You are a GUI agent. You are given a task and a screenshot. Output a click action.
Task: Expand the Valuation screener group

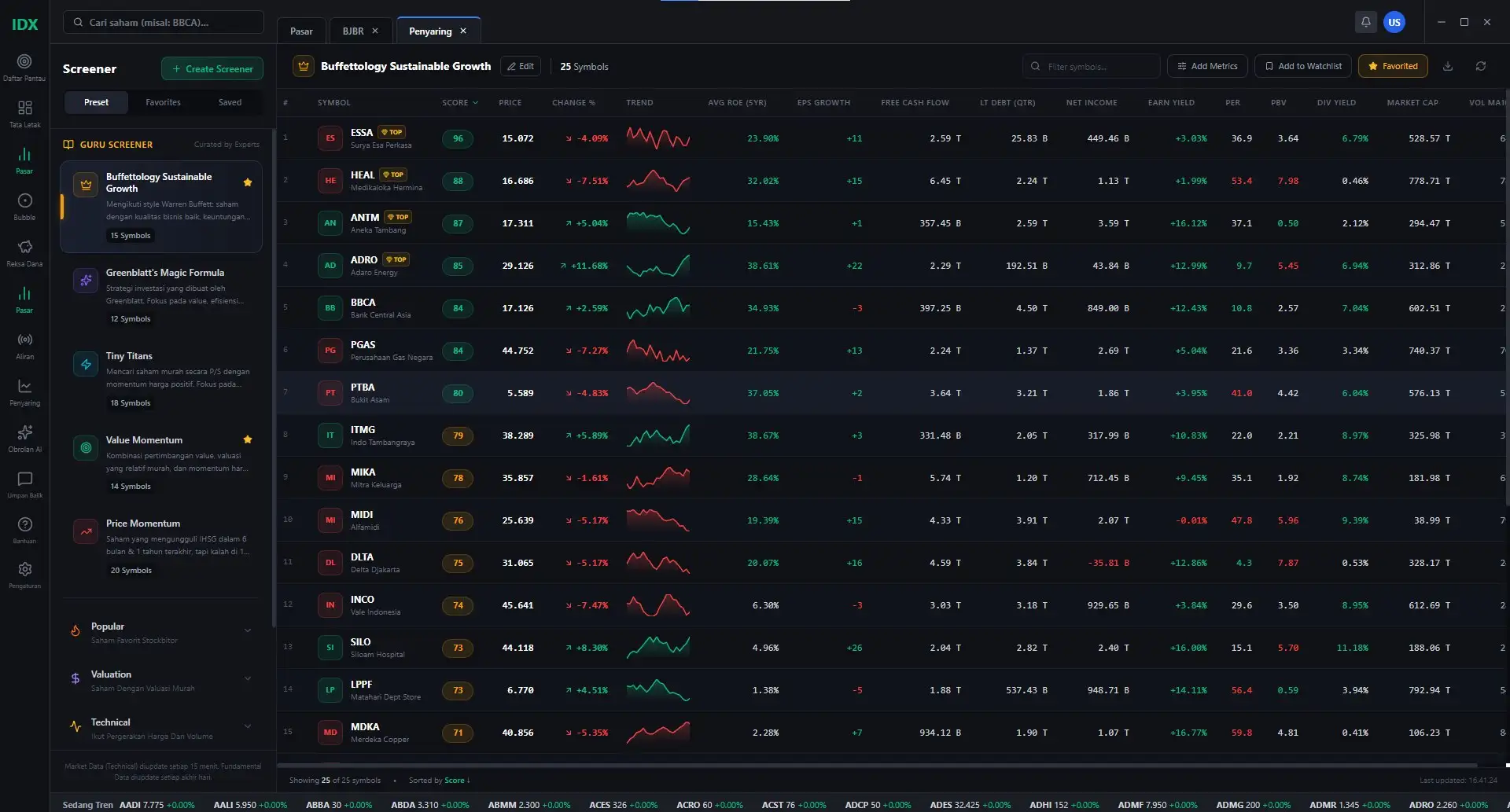tap(161, 680)
